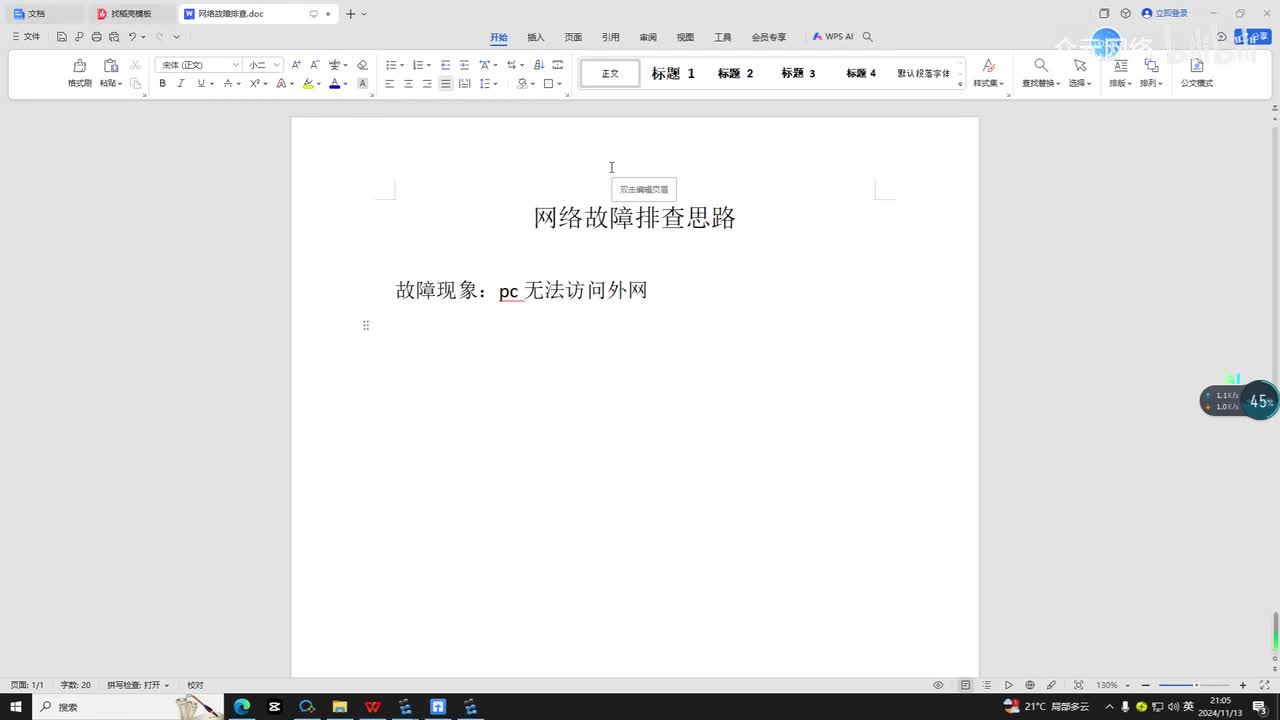Image resolution: width=1280 pixels, height=720 pixels.
Task: Click the Login (立即登录) link
Action: tap(1165, 13)
